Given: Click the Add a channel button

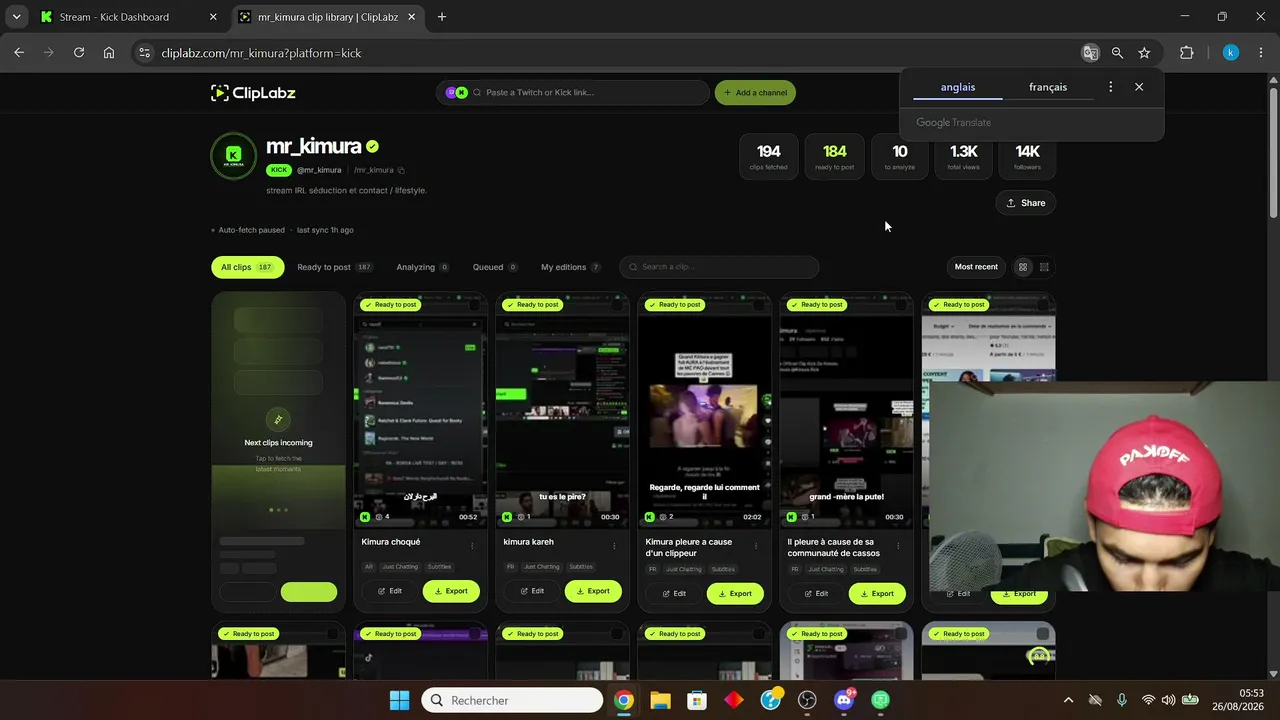Looking at the screenshot, I should click(755, 93).
